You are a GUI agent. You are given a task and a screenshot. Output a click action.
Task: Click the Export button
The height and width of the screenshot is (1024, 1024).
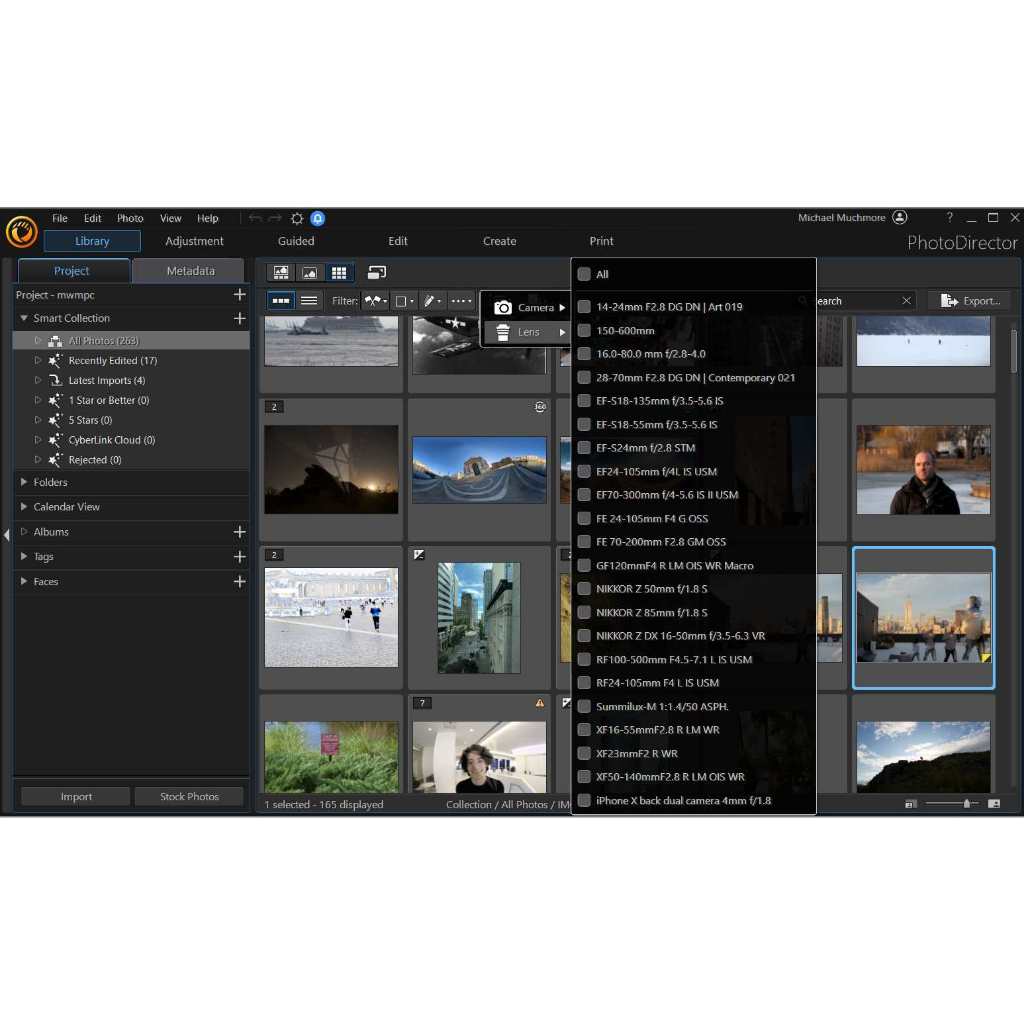969,300
